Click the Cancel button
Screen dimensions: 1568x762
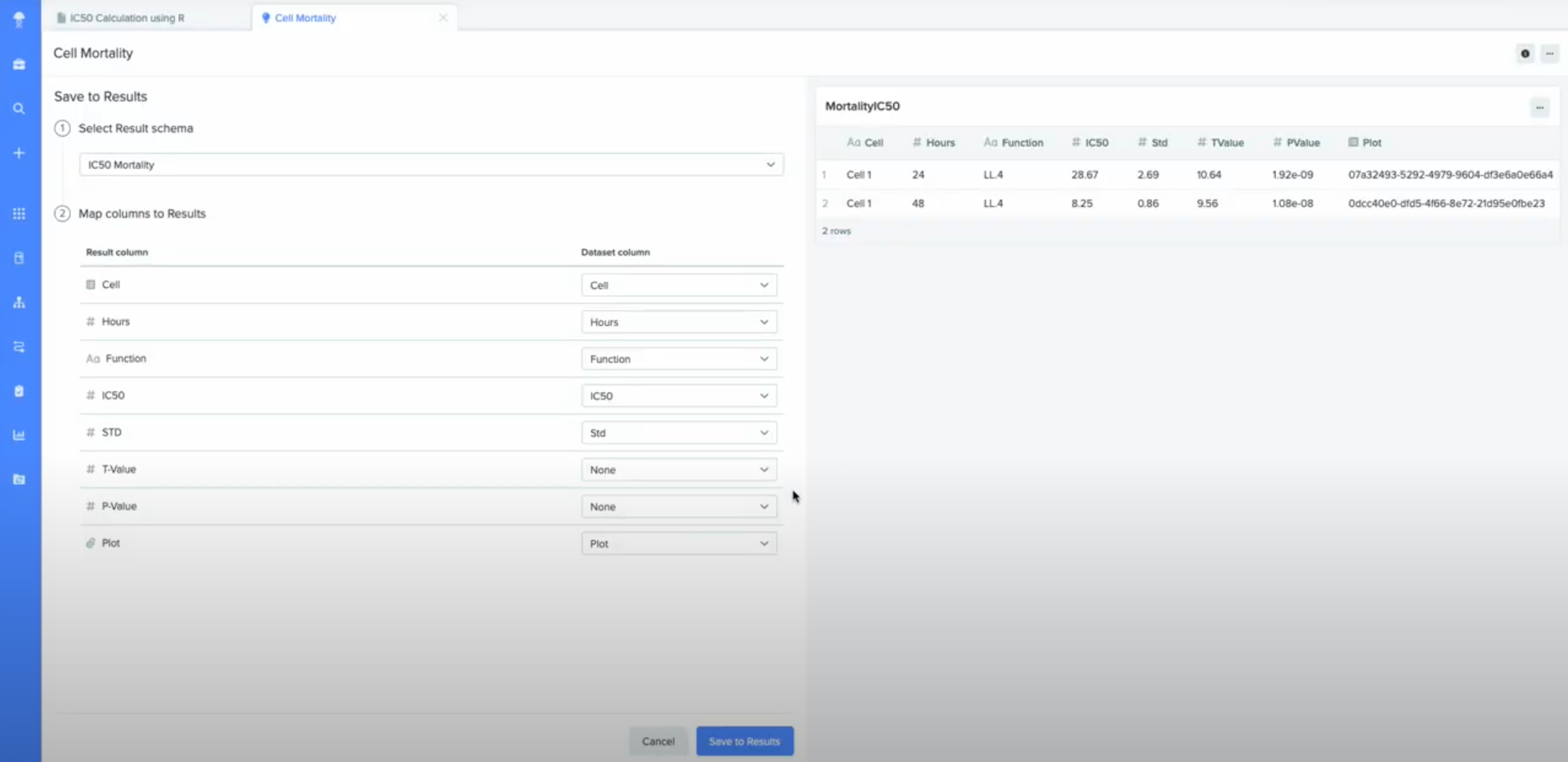[x=658, y=741]
